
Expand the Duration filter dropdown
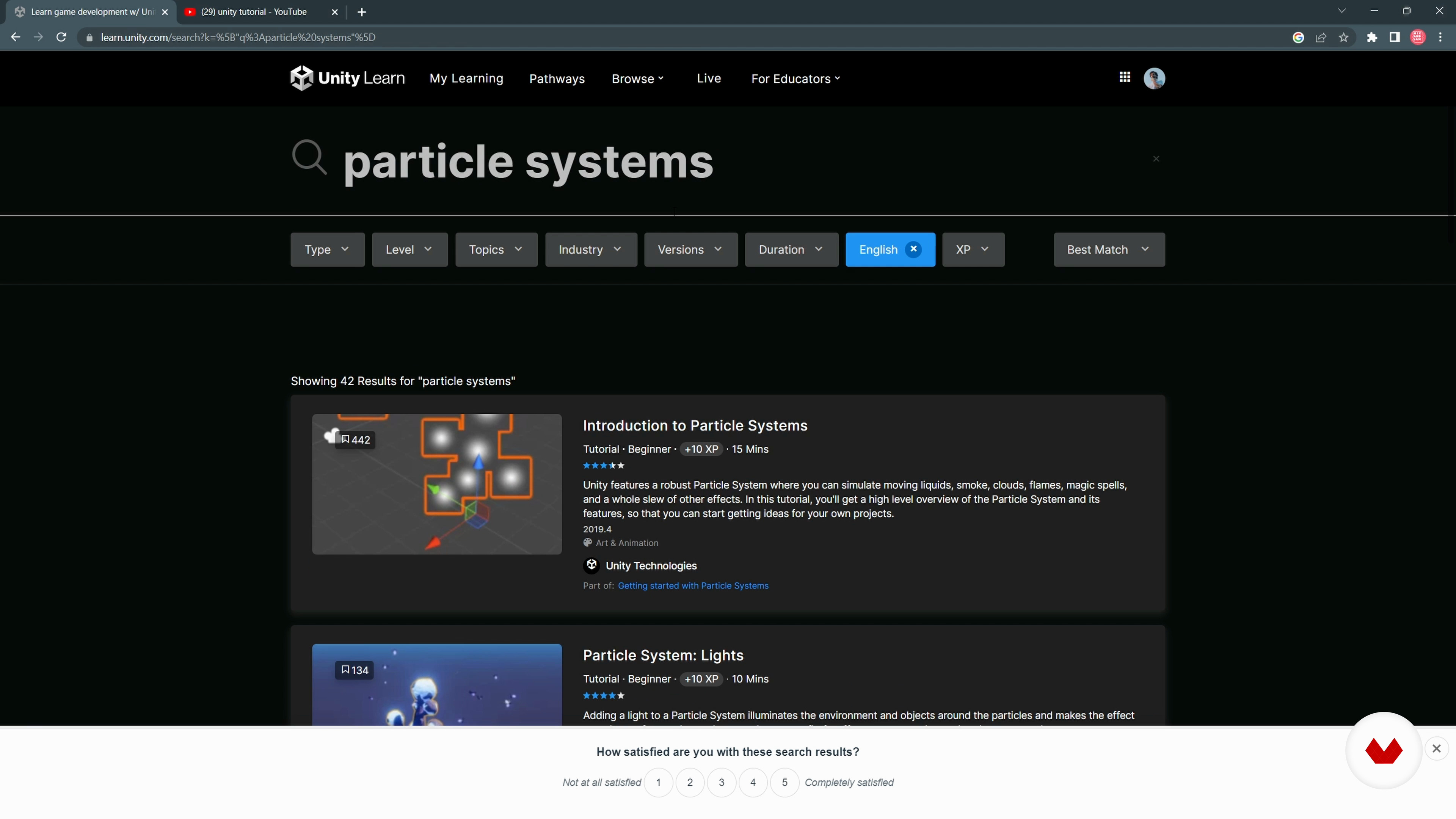pos(791,249)
